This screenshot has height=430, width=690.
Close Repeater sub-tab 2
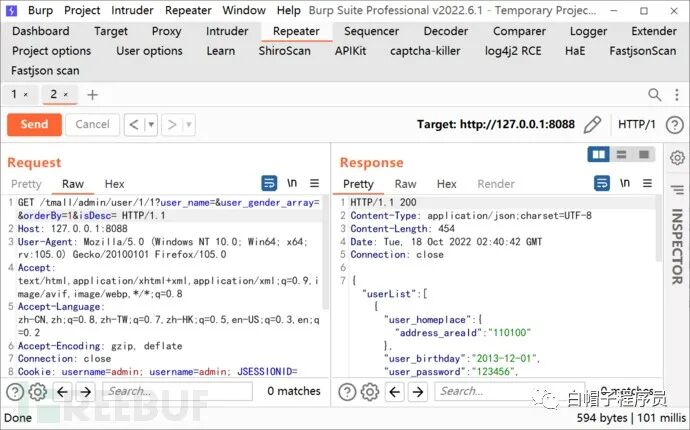coord(66,95)
